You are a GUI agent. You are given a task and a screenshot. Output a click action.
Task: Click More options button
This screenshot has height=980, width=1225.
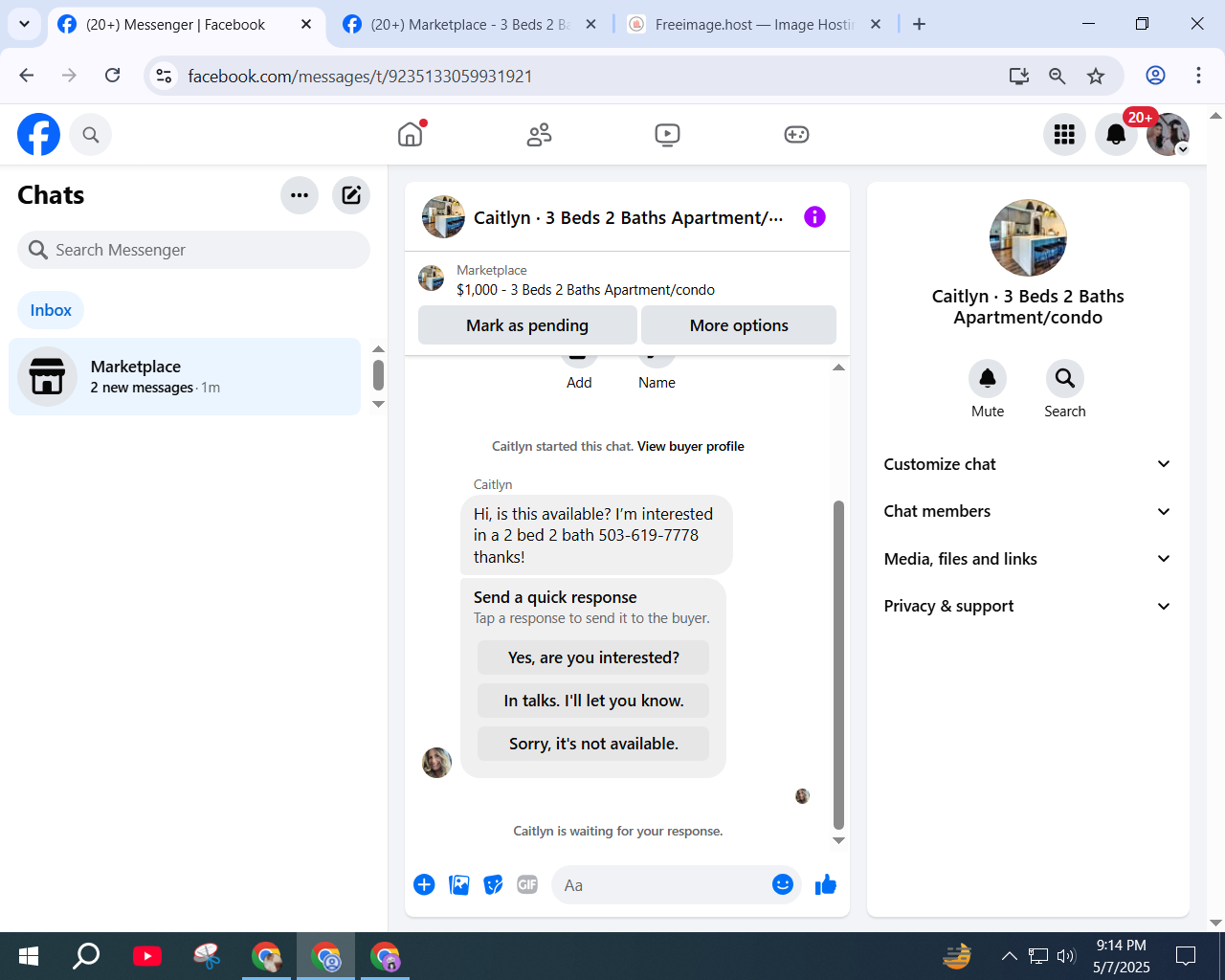[739, 325]
